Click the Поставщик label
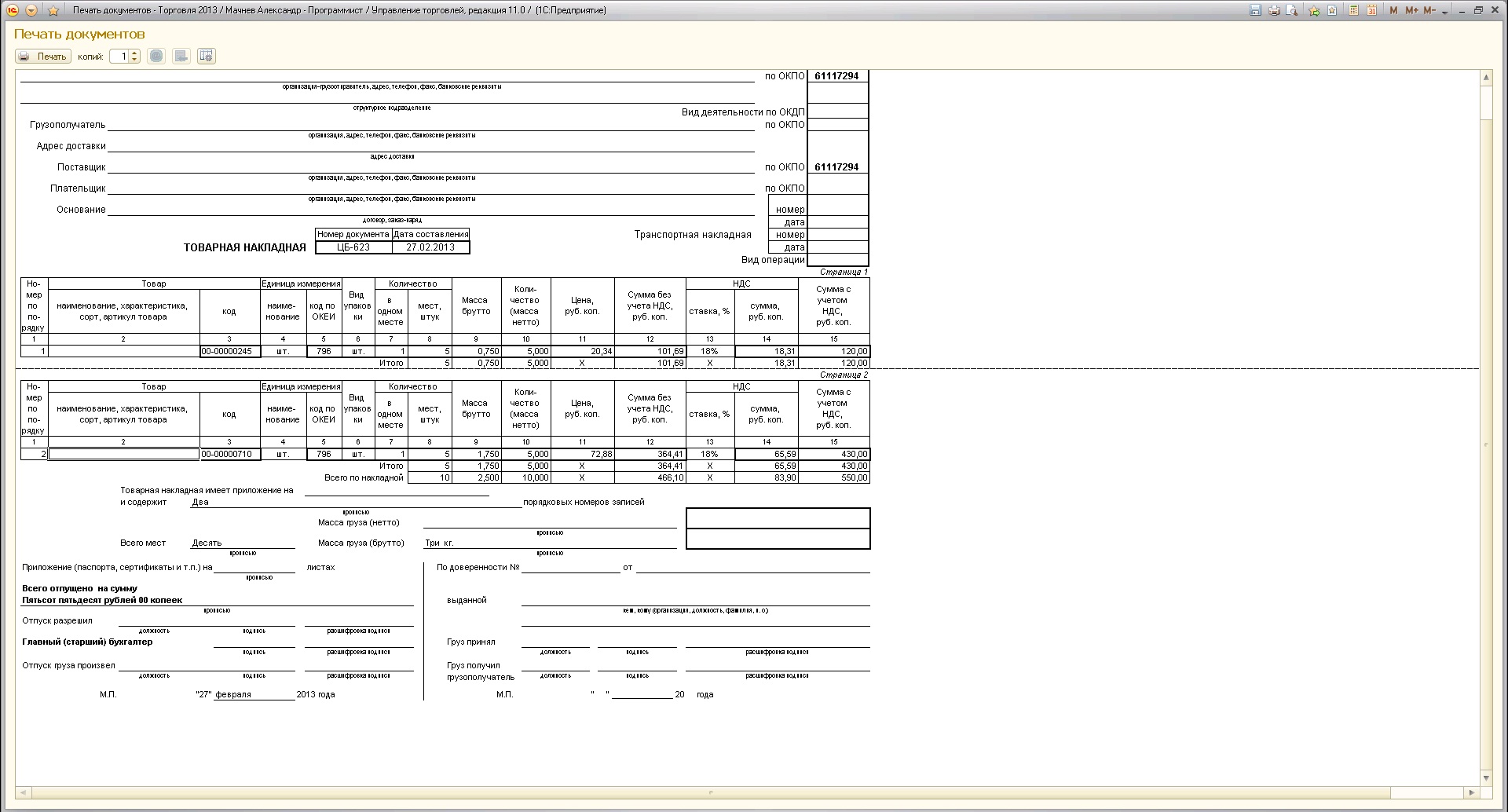 (81, 167)
